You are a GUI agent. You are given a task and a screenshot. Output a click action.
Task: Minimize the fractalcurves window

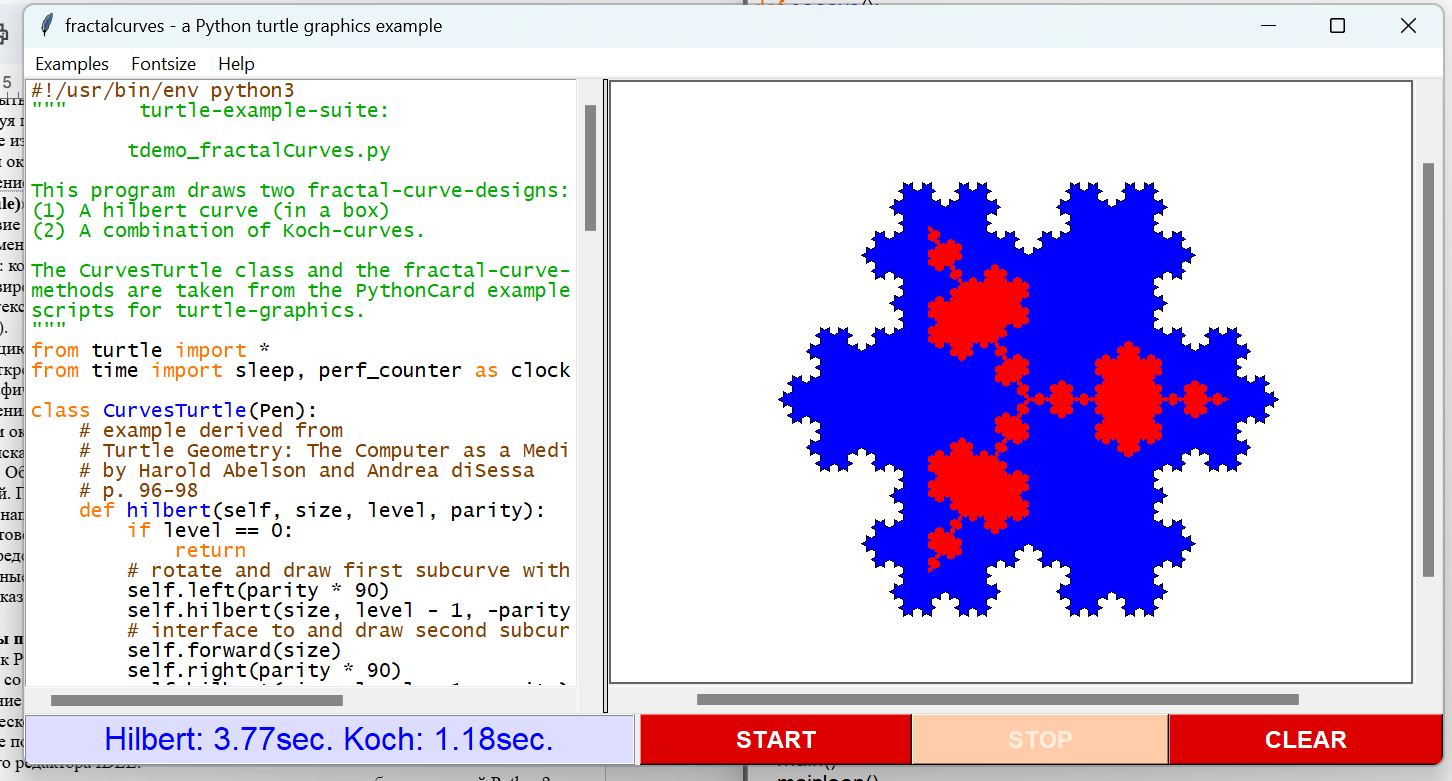click(x=1267, y=26)
